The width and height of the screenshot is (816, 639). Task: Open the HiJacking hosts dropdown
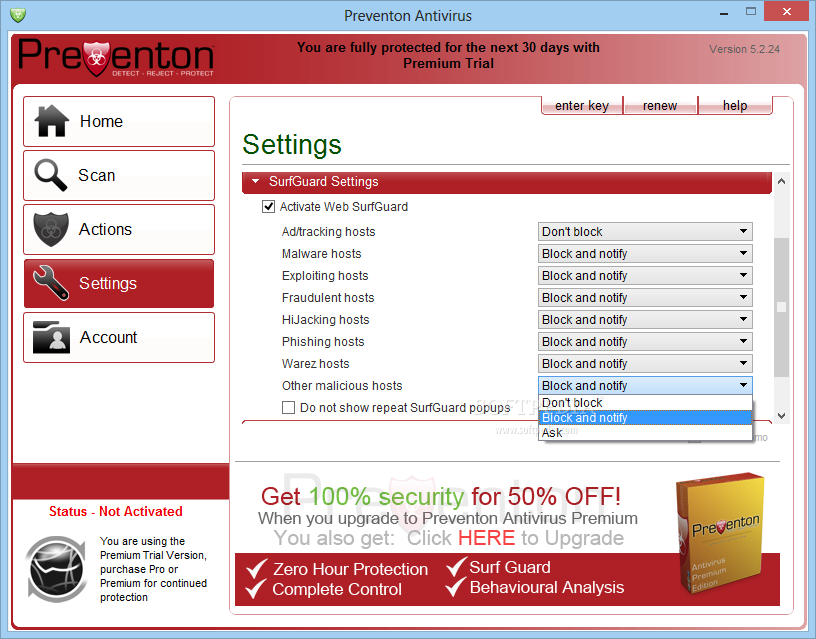click(x=645, y=320)
